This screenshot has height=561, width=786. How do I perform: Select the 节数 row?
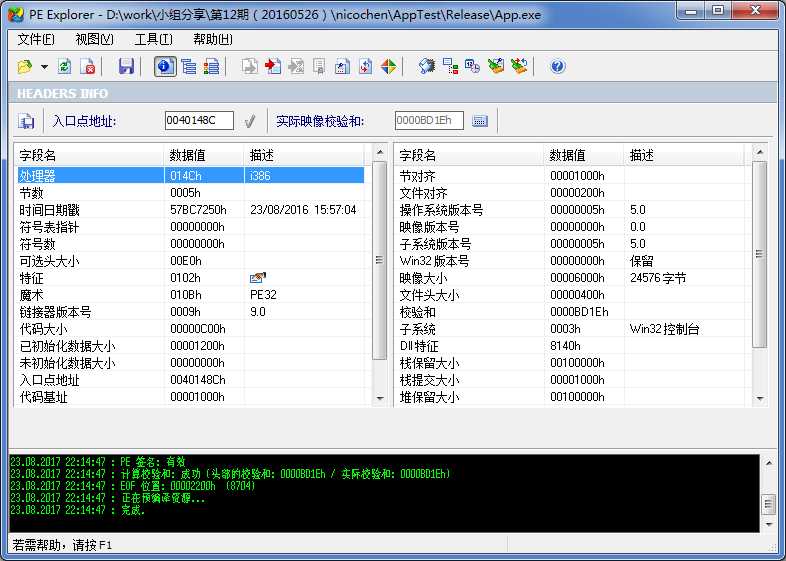(190, 193)
